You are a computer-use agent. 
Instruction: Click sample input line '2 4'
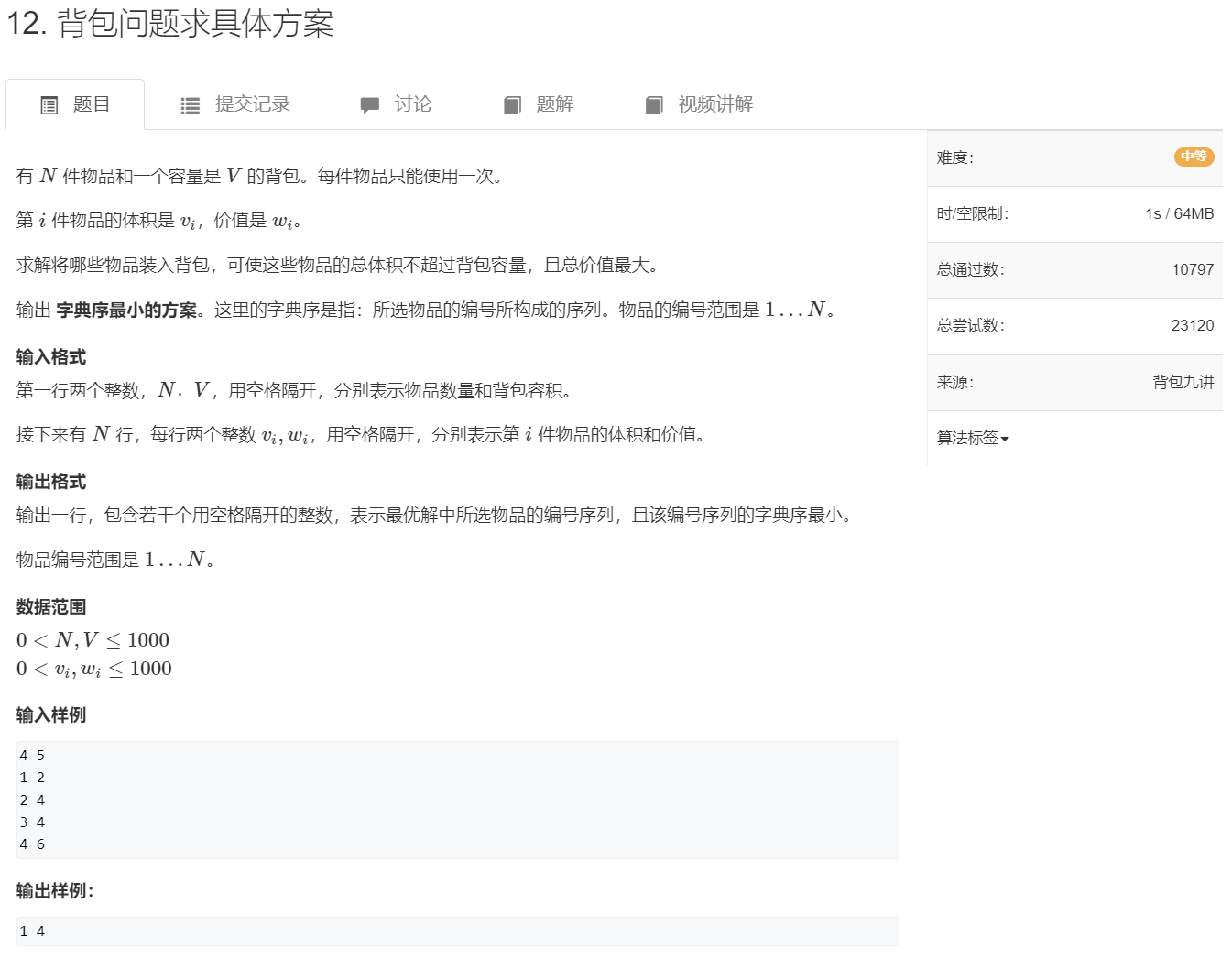[x=32, y=800]
